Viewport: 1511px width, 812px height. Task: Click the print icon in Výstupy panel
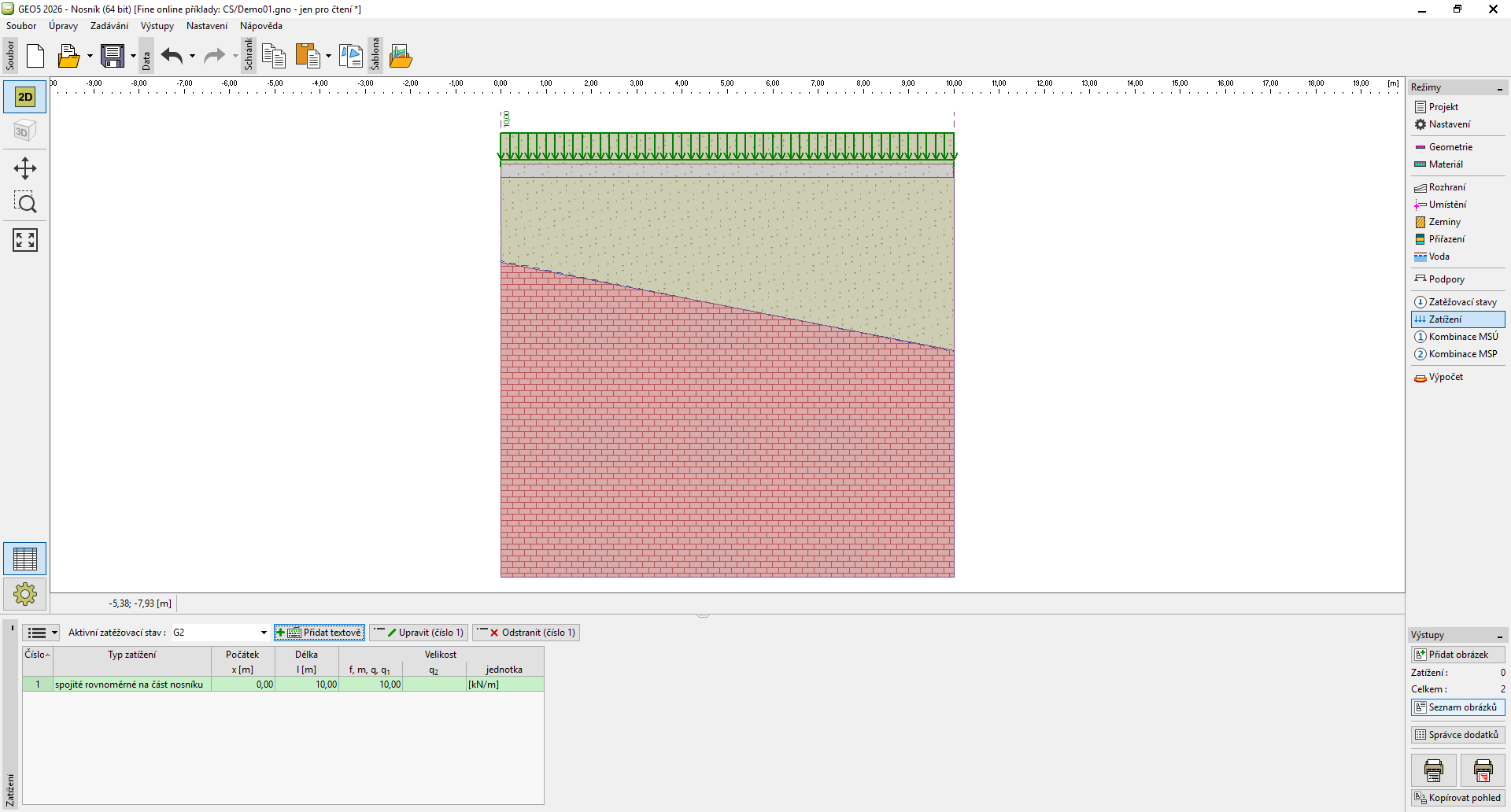tap(1433, 770)
